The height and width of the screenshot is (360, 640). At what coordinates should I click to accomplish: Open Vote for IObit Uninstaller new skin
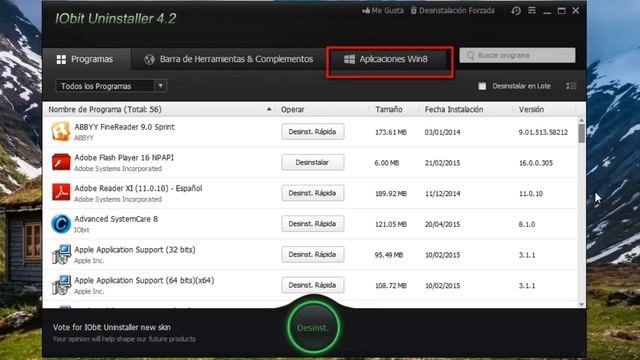[112, 327]
